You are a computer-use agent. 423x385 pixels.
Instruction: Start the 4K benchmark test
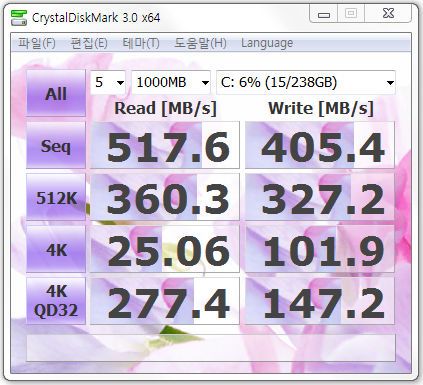[x=56, y=249]
